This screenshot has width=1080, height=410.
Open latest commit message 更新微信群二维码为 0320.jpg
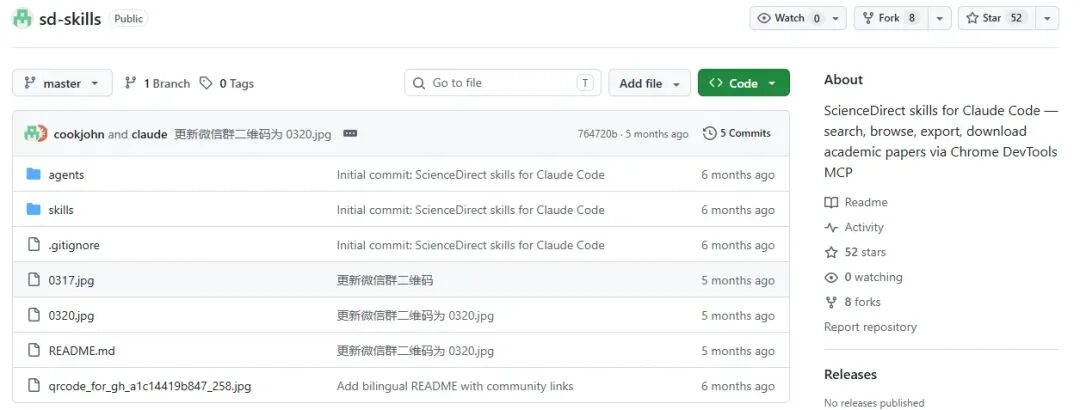click(253, 134)
